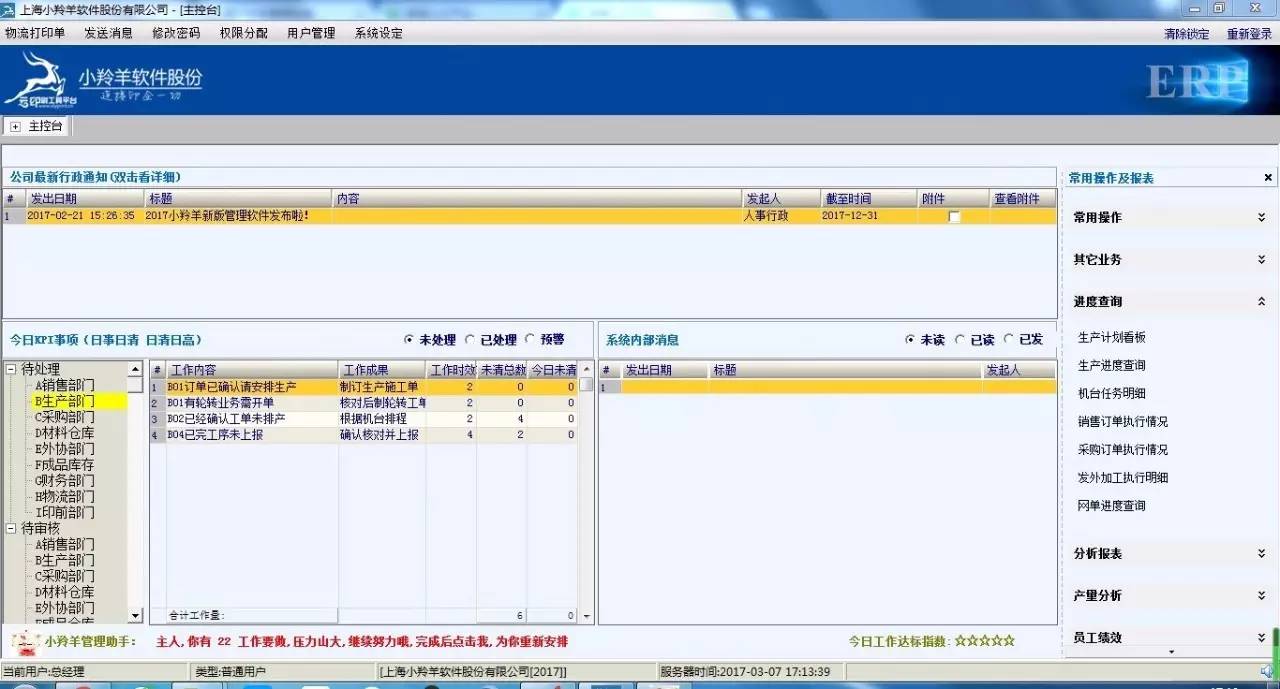
Task: Select C采购部门 under 待处理 tree
Action: click(65, 417)
